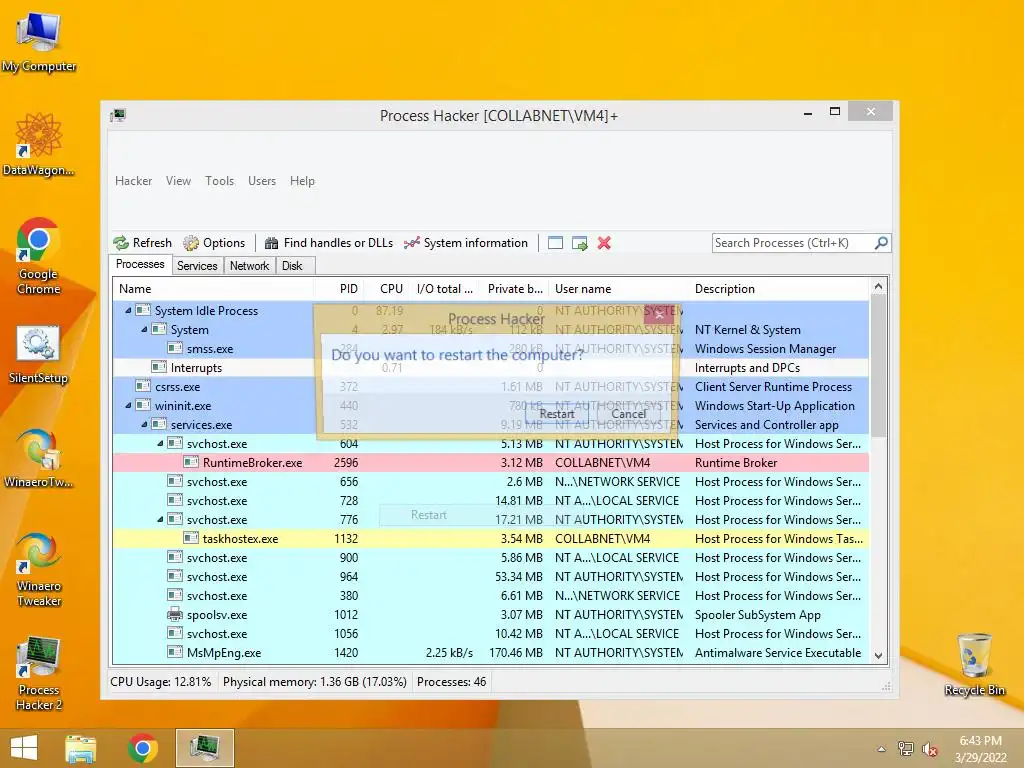
Task: Close the restart confirmation dialog
Action: pos(659,314)
